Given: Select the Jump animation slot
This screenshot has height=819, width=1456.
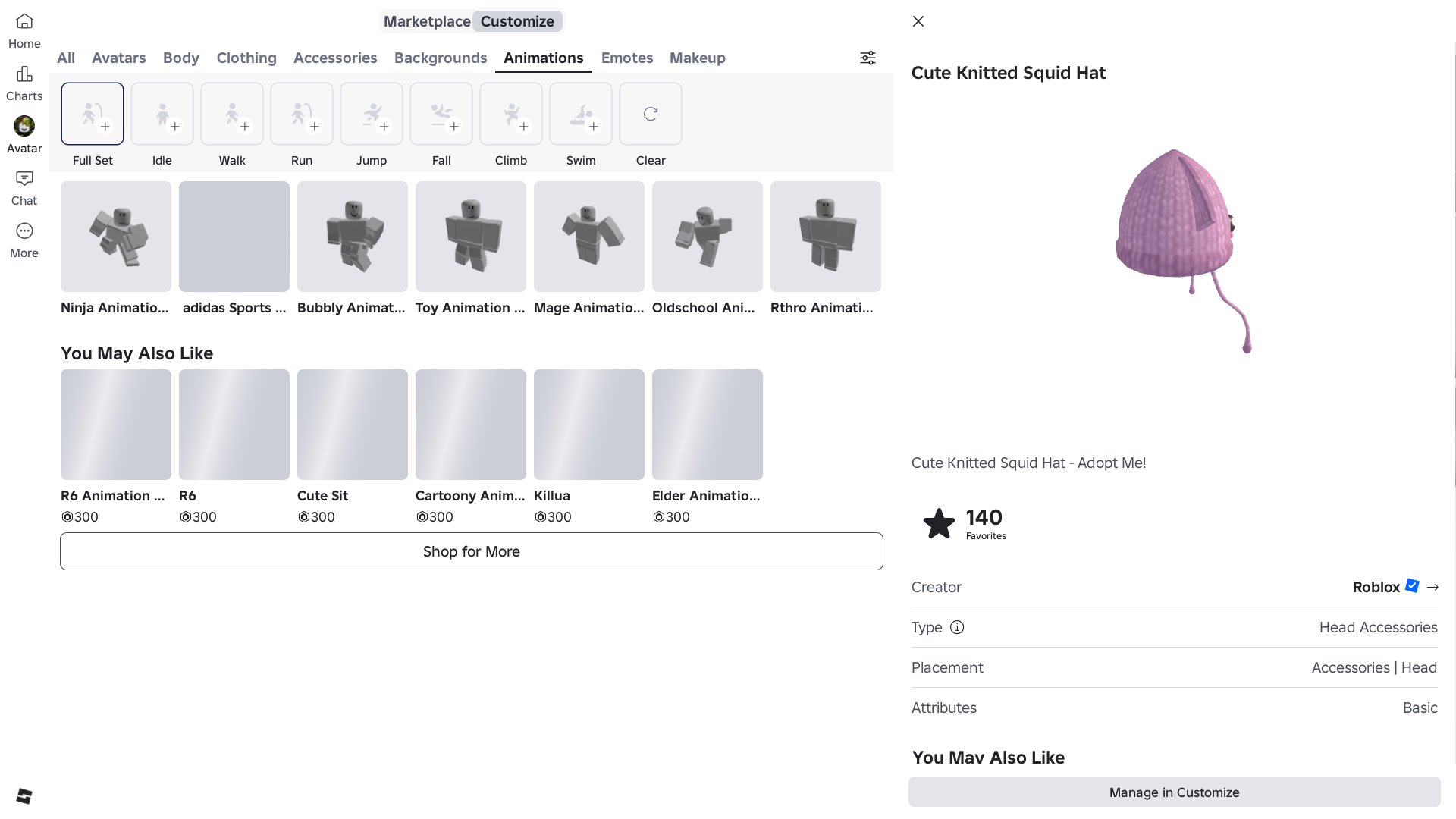Looking at the screenshot, I should click(x=372, y=114).
